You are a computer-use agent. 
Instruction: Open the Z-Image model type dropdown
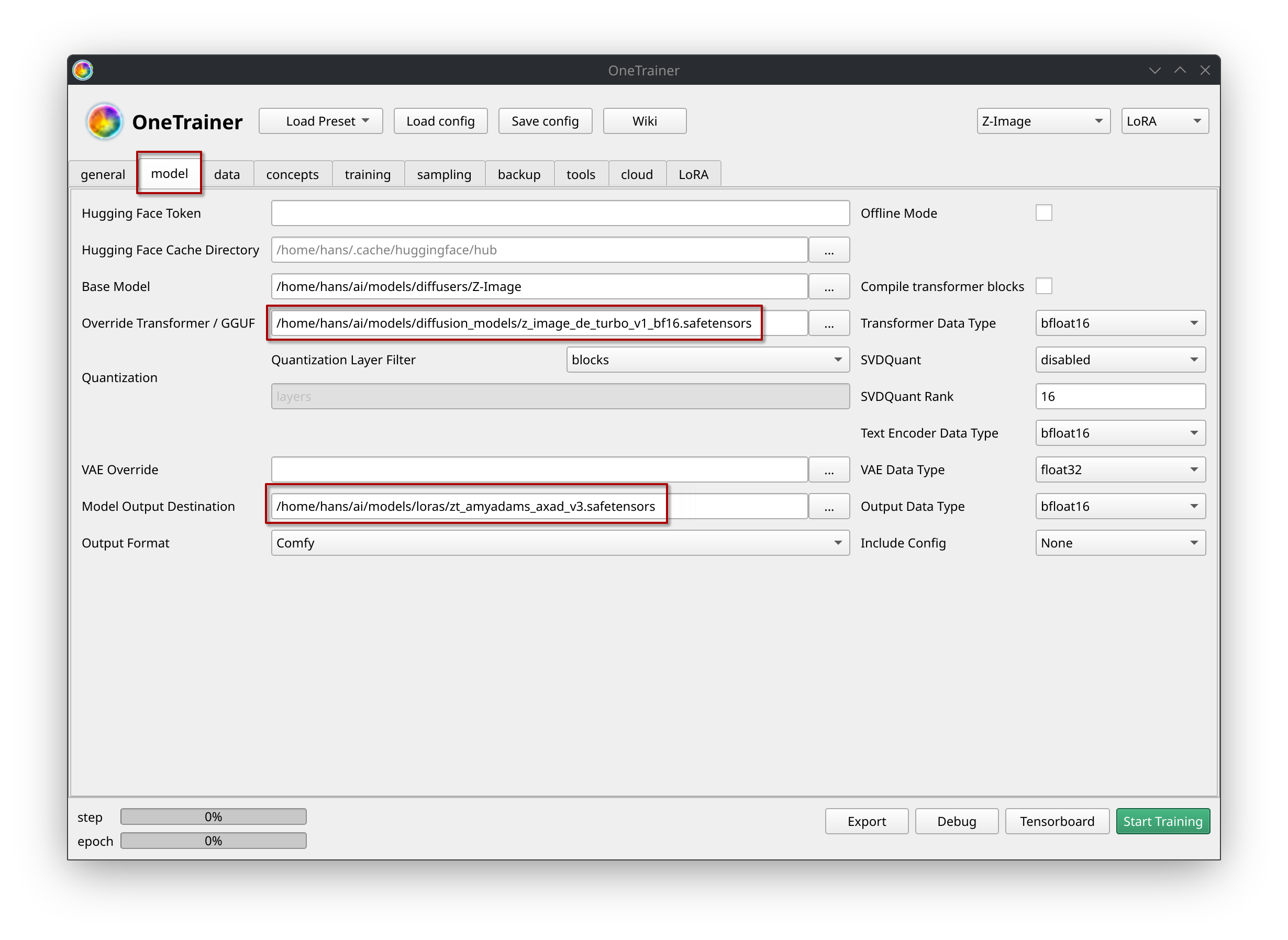pyautogui.click(x=1043, y=121)
